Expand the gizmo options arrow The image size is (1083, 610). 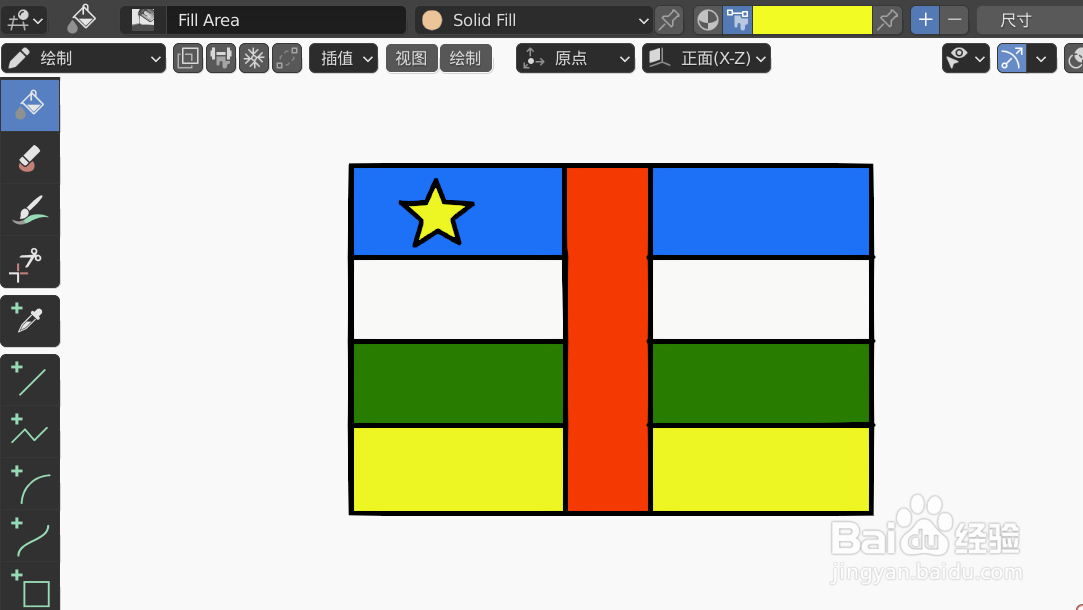[1042, 59]
